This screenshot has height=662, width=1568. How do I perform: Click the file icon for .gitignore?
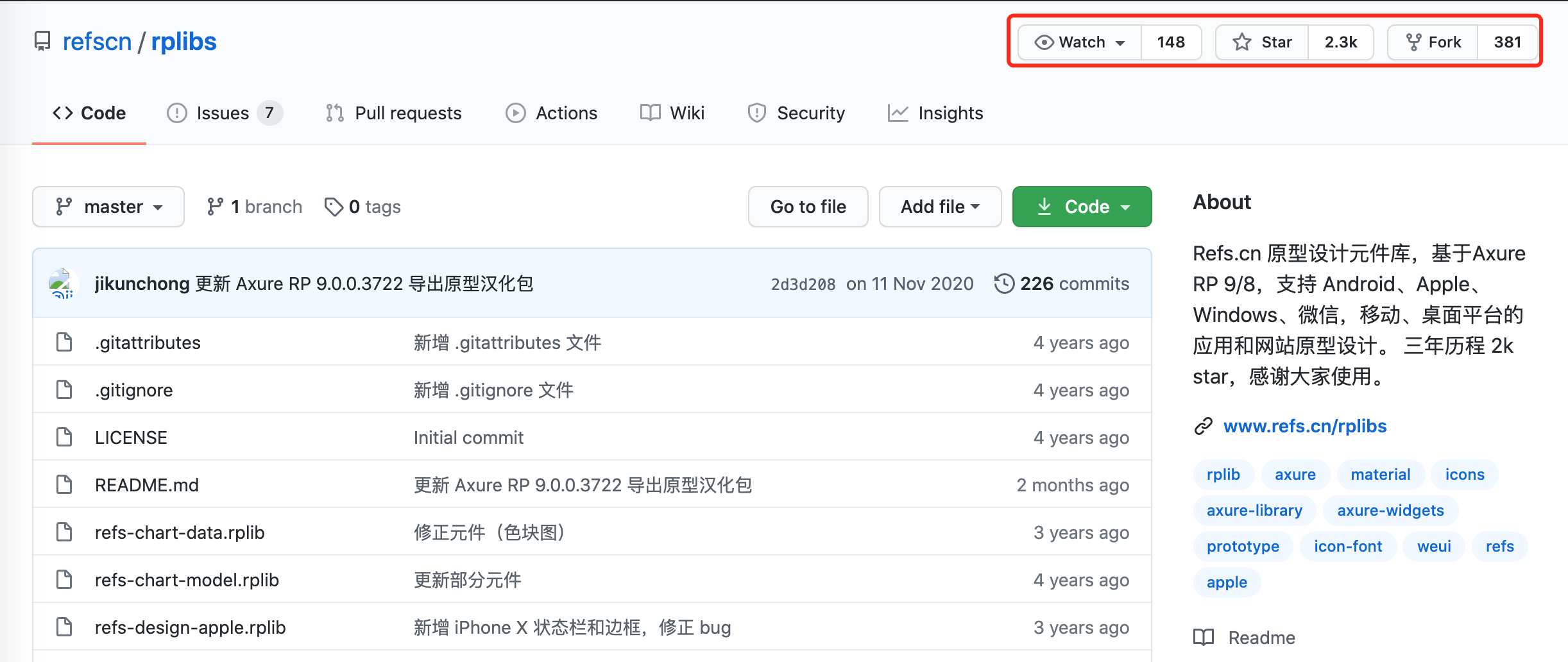tap(64, 389)
